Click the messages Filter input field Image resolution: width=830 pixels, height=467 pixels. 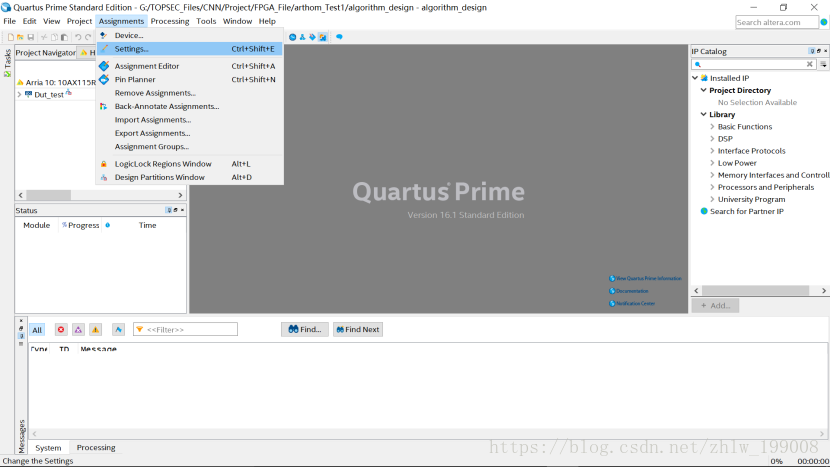click(x=185, y=329)
